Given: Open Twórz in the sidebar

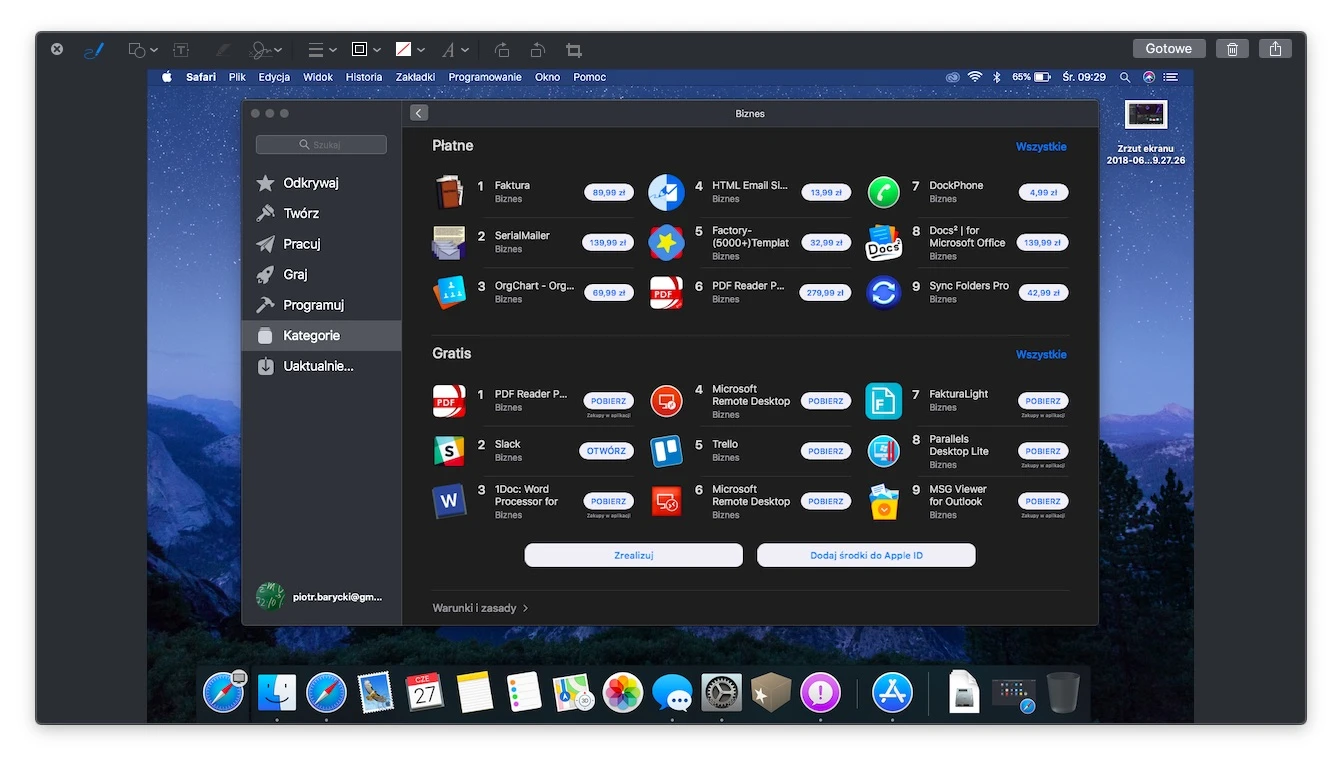Looking at the screenshot, I should (321, 213).
